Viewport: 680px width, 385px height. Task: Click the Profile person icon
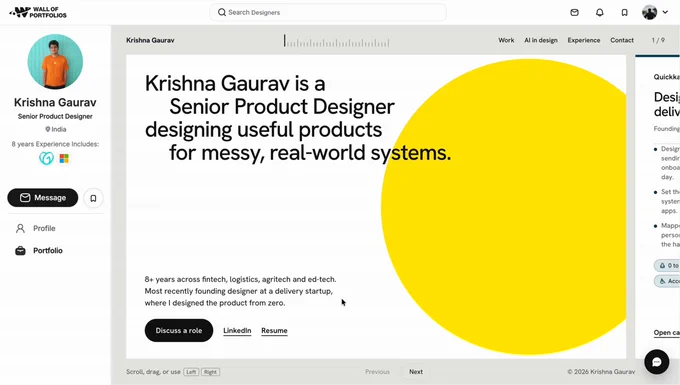[20, 228]
